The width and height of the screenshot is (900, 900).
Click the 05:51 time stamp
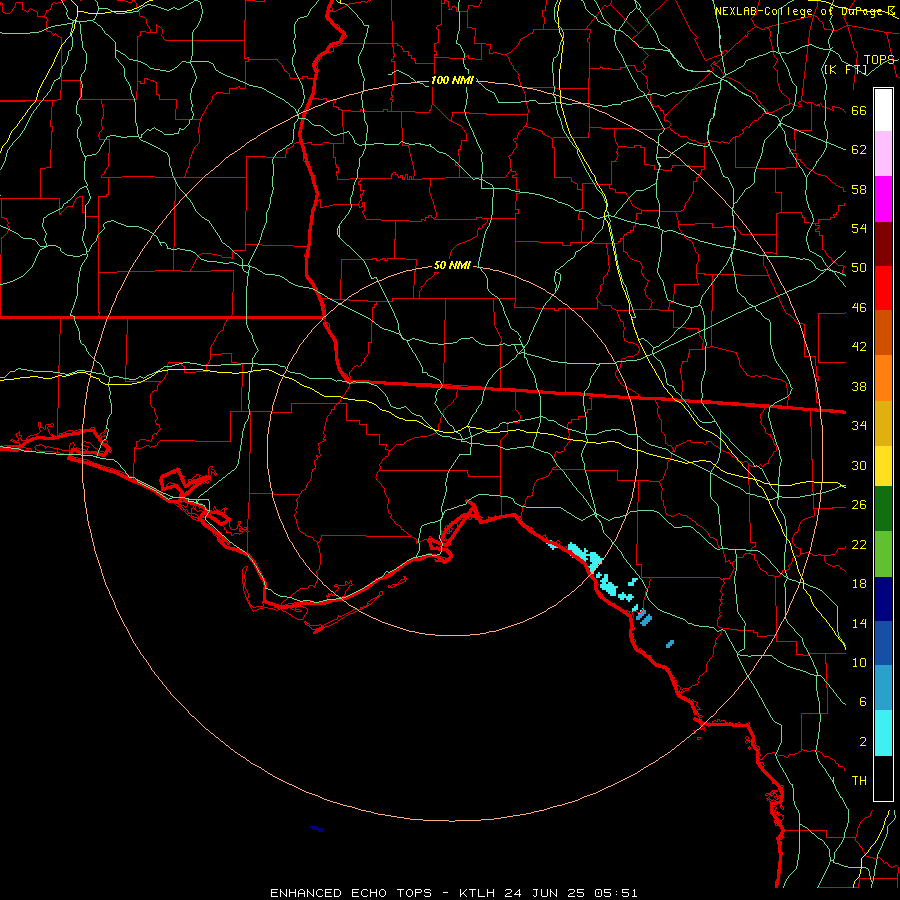[616, 893]
